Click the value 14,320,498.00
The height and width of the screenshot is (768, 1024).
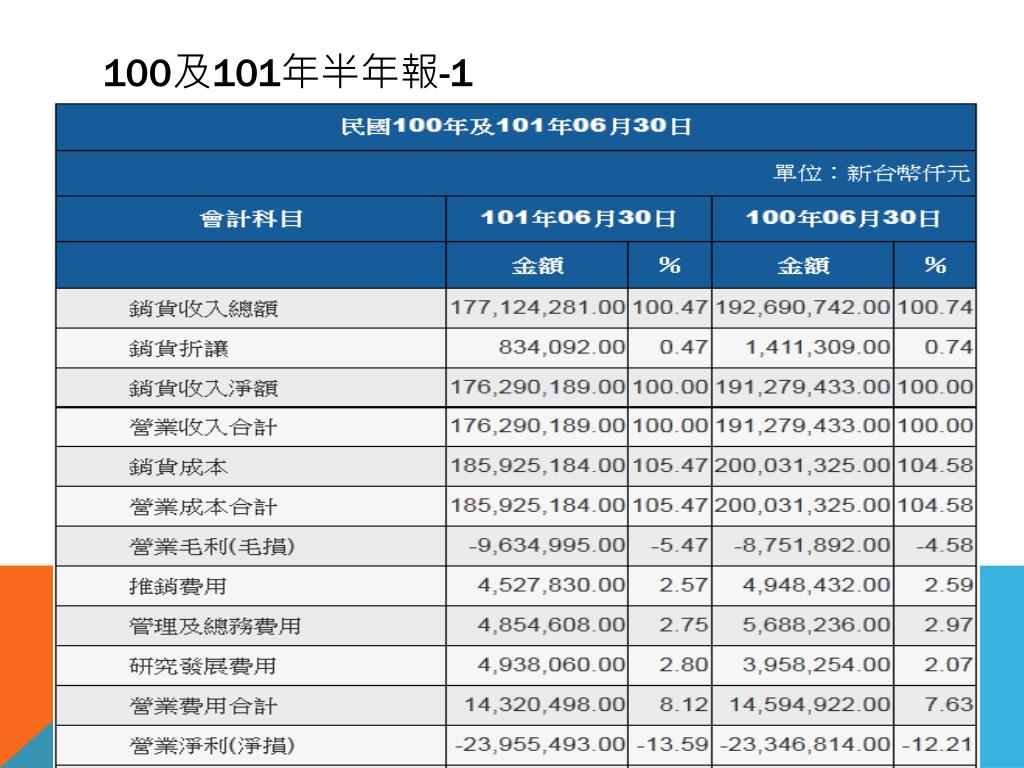point(545,705)
